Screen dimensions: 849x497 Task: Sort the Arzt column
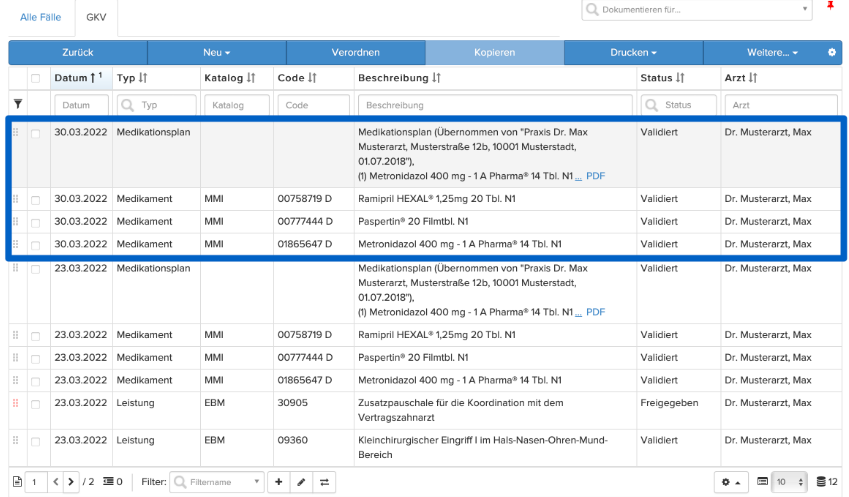click(x=753, y=78)
